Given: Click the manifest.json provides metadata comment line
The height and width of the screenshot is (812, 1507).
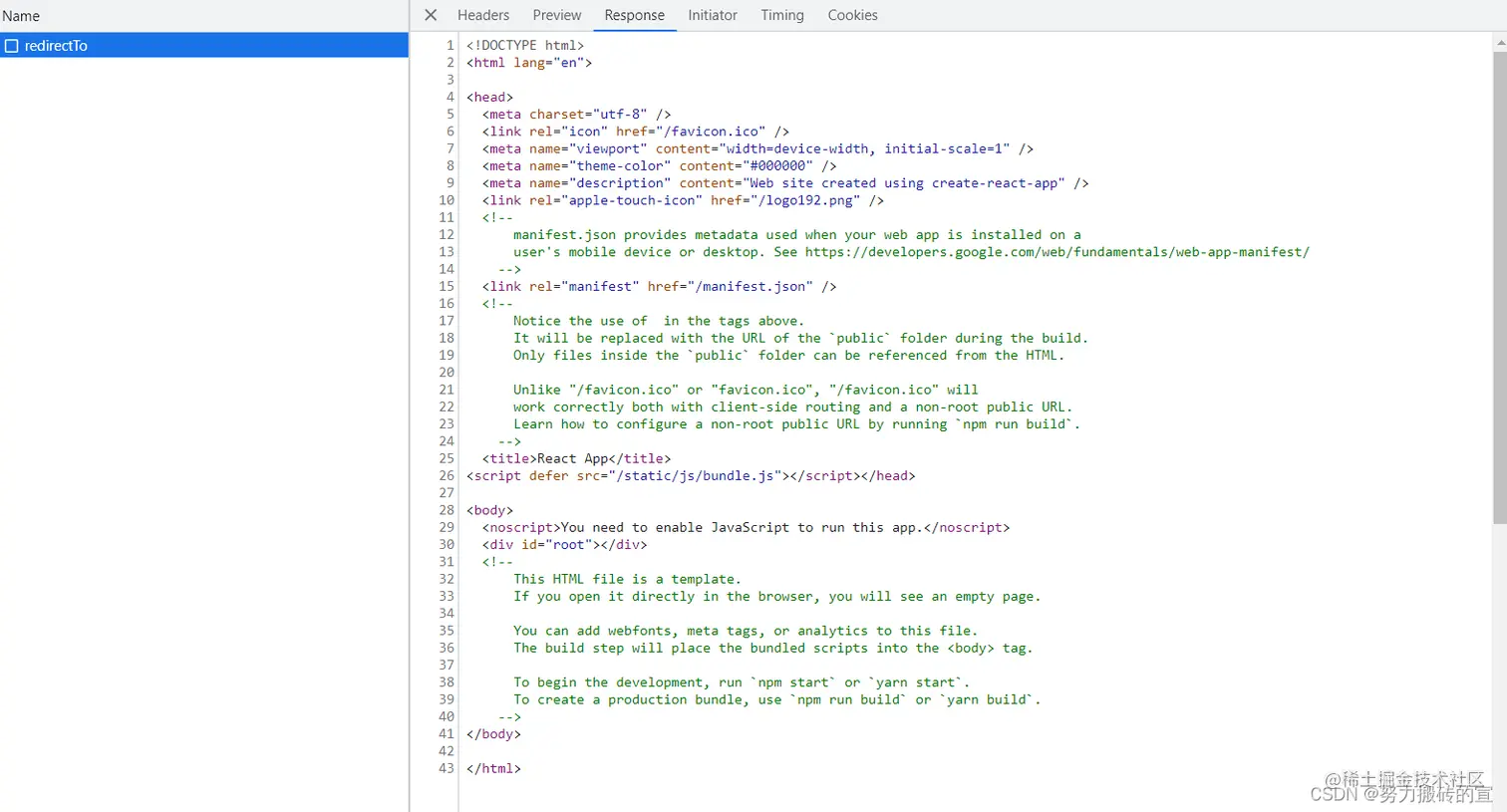Looking at the screenshot, I should [x=797, y=234].
